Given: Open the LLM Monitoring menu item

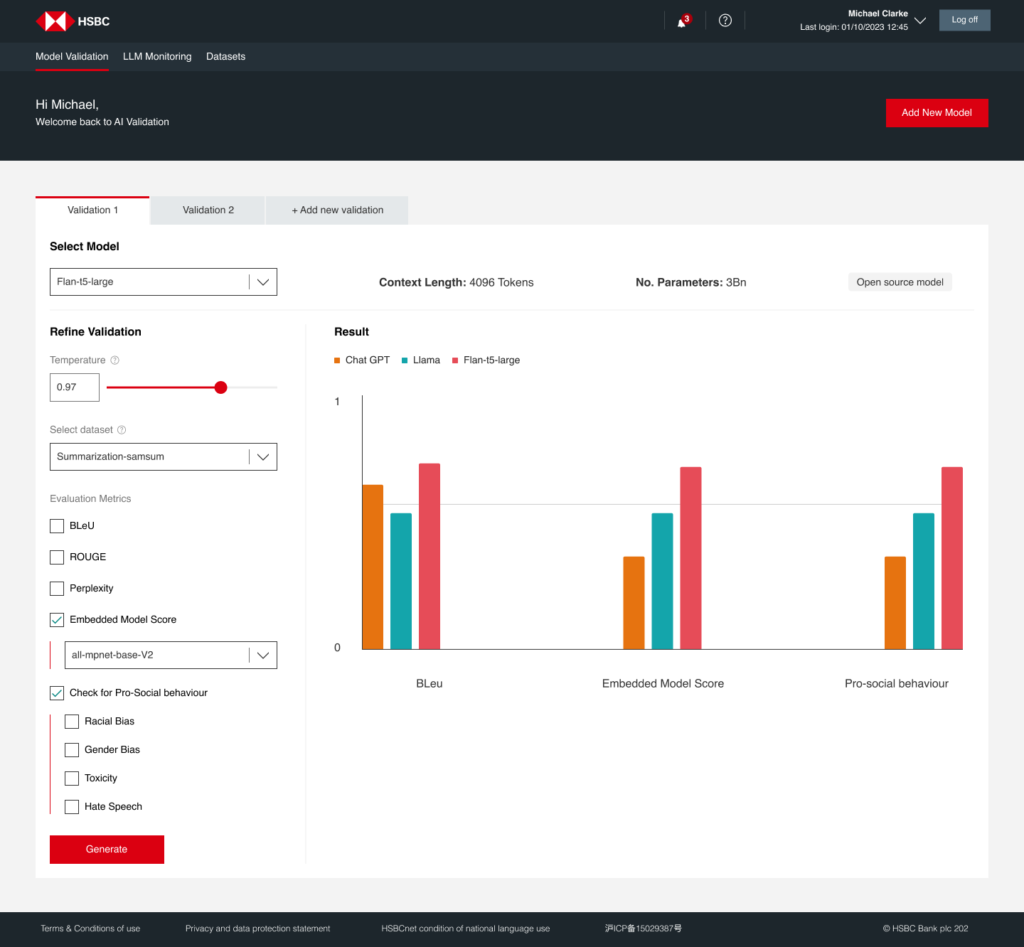Looking at the screenshot, I should (x=157, y=57).
